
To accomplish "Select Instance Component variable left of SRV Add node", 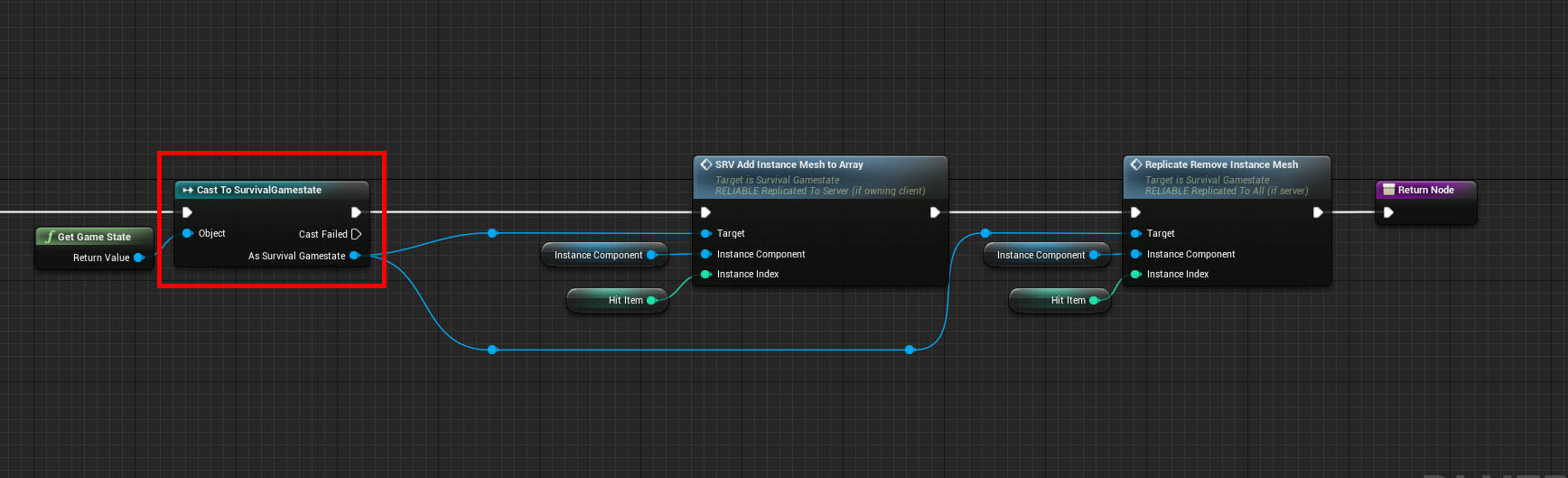I will [x=604, y=255].
